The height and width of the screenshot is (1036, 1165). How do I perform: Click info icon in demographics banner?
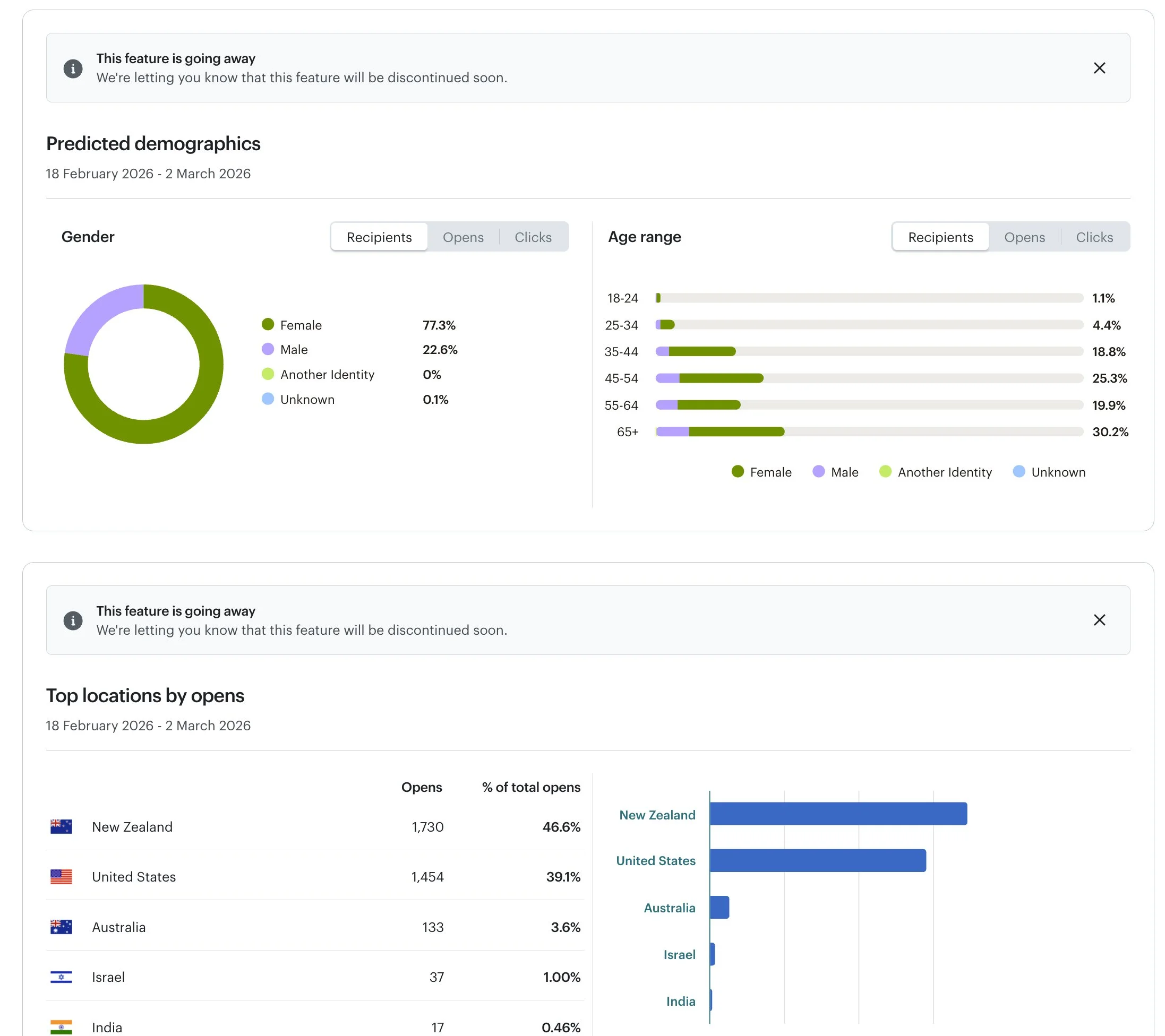[73, 68]
